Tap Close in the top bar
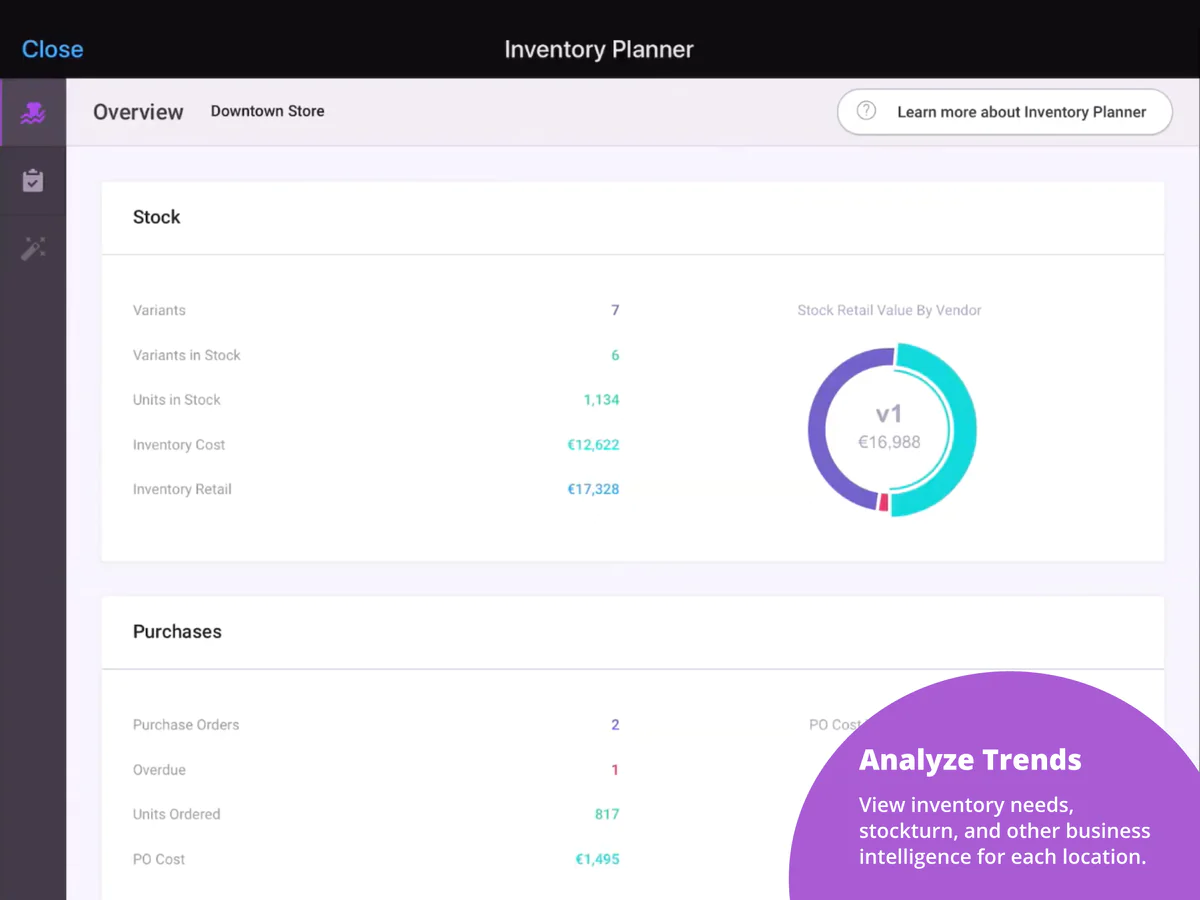 [x=52, y=49]
